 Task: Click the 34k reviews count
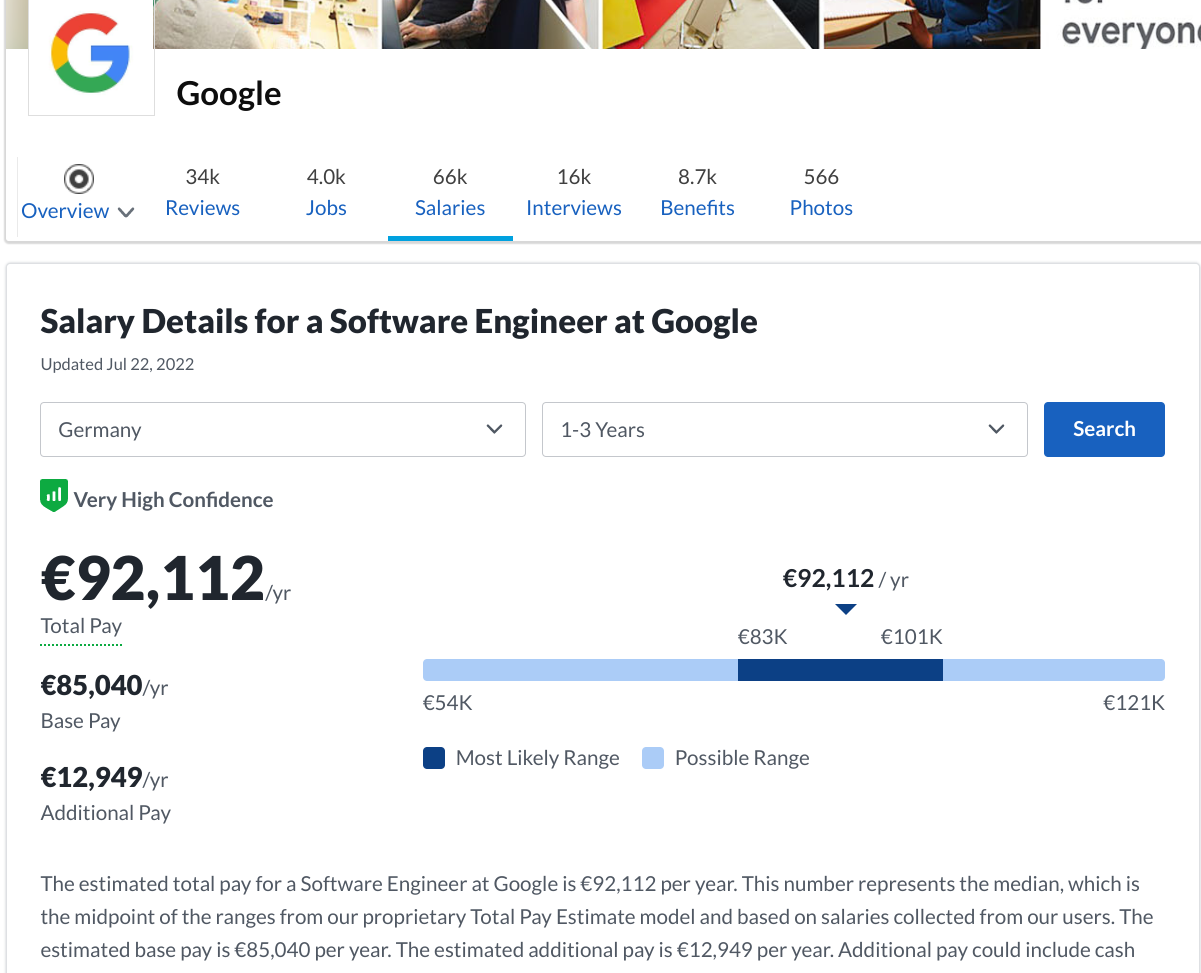tap(202, 177)
